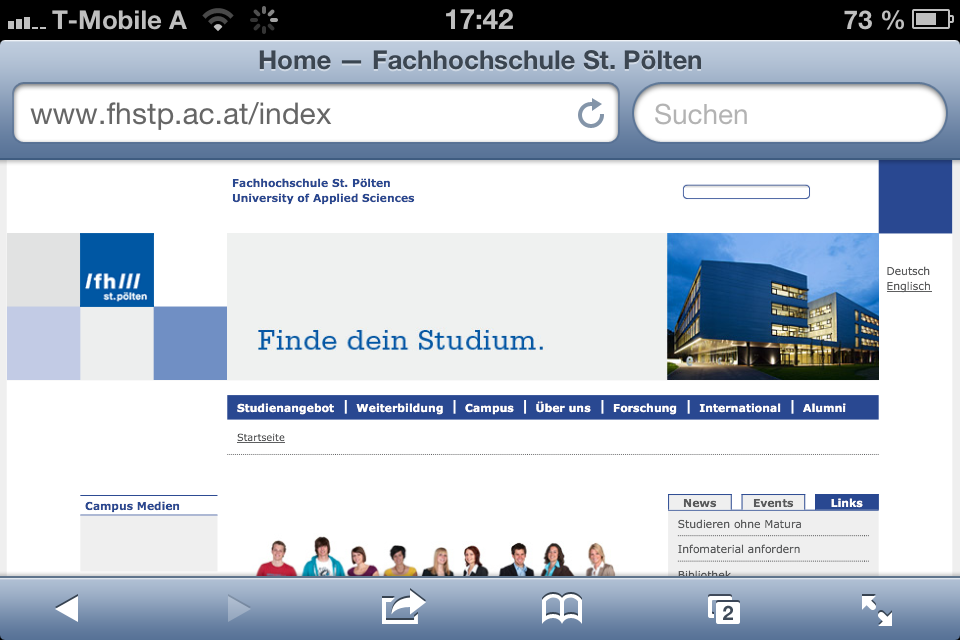
Task: Open the Studienangebot menu
Action: tap(285, 408)
